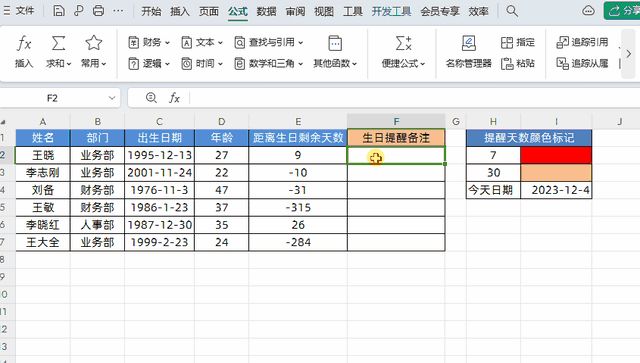The image size is (640, 363).
Task: Click the 距离生日剩余天数 header cell
Action: (298, 138)
